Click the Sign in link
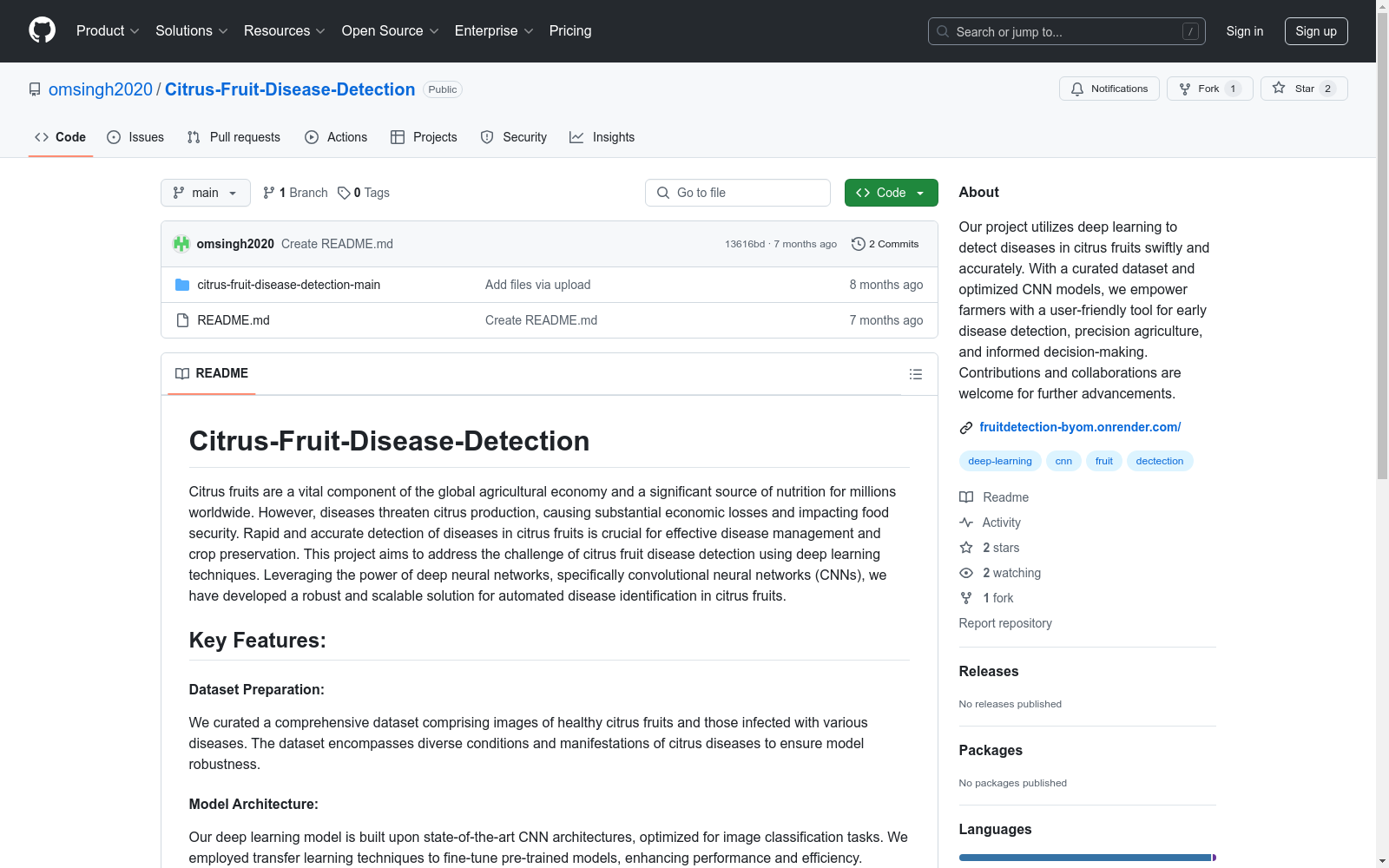The width and height of the screenshot is (1389, 868). [1244, 31]
